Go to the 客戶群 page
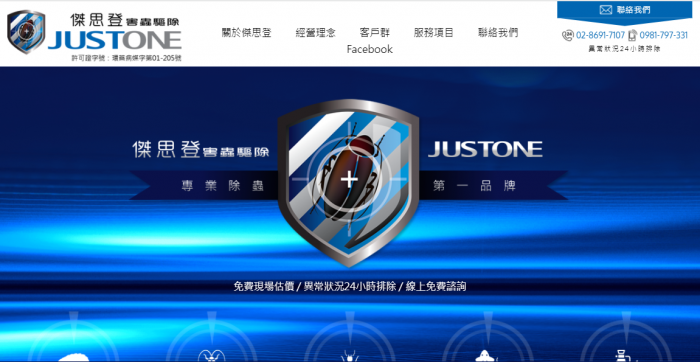 [375, 33]
